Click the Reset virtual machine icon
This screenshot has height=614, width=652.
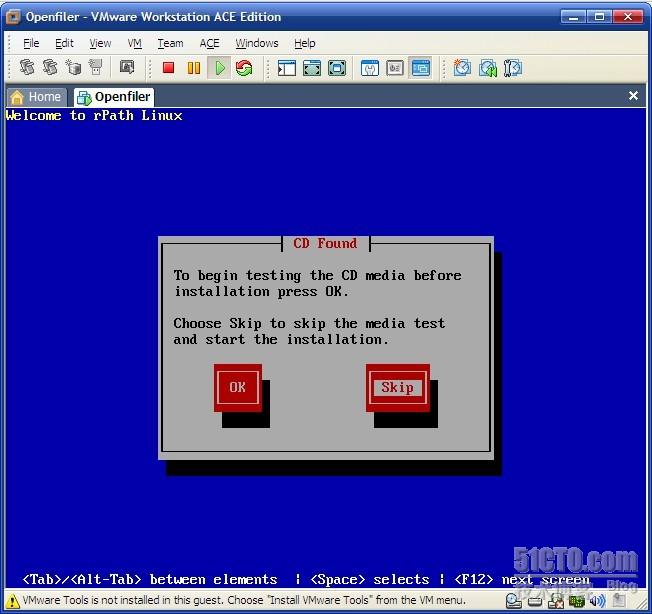(x=244, y=68)
